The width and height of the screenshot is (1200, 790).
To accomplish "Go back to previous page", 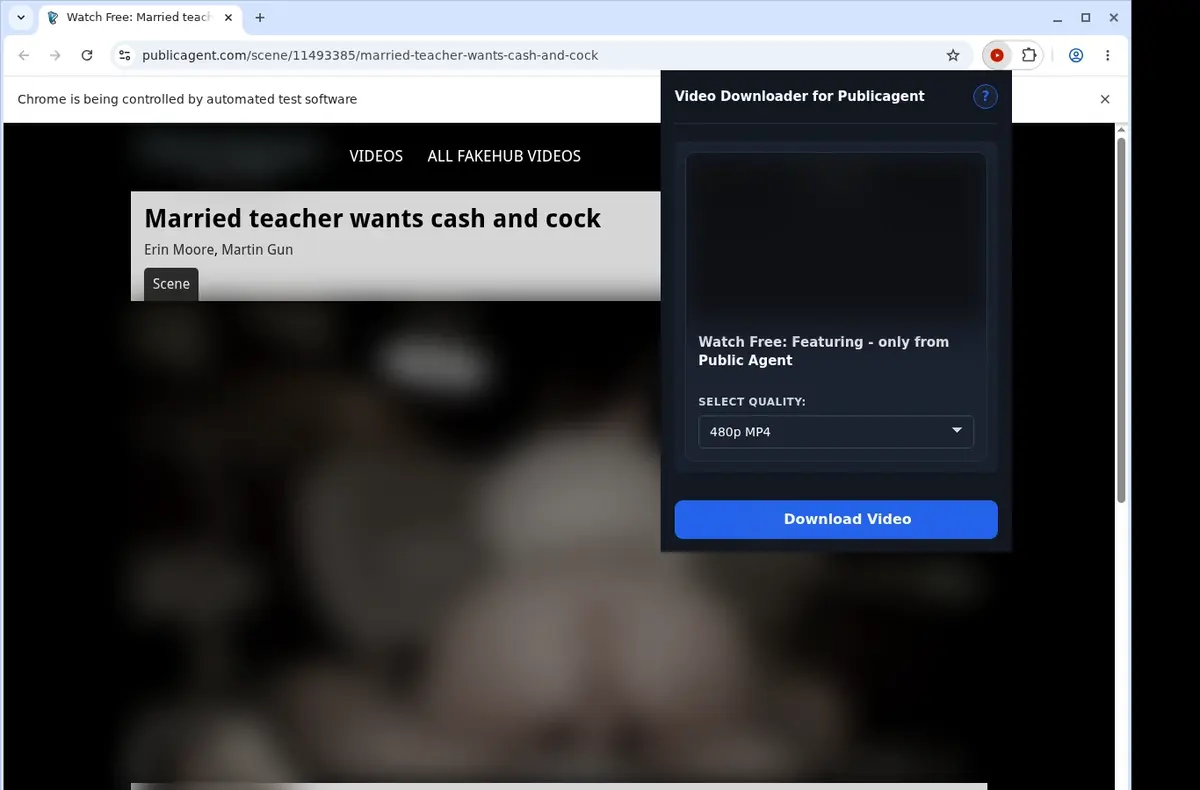I will 24,56.
